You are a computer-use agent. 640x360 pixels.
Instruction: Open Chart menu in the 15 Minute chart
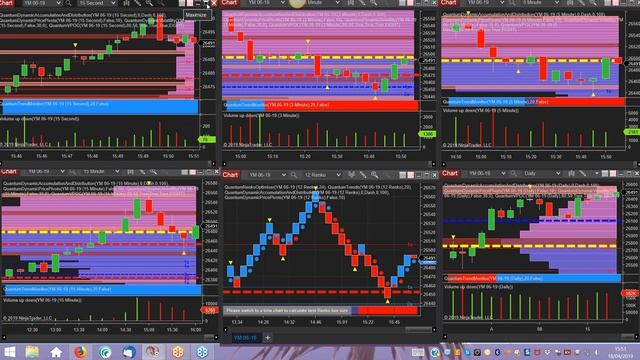(x=8, y=172)
